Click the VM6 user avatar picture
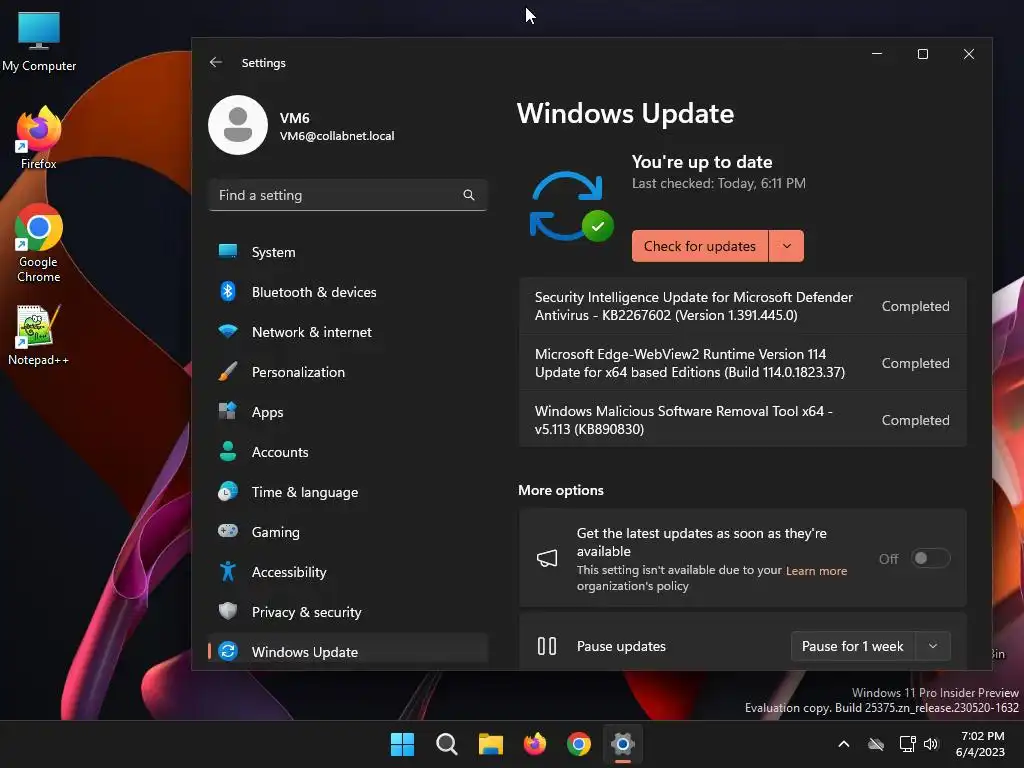 [x=238, y=125]
